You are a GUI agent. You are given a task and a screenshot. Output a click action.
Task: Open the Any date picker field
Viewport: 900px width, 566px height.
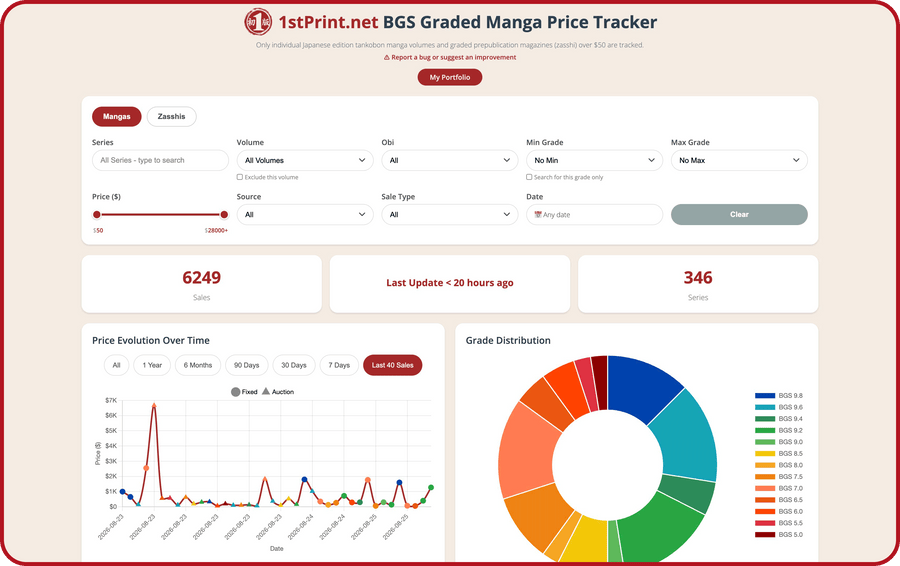tap(594, 215)
